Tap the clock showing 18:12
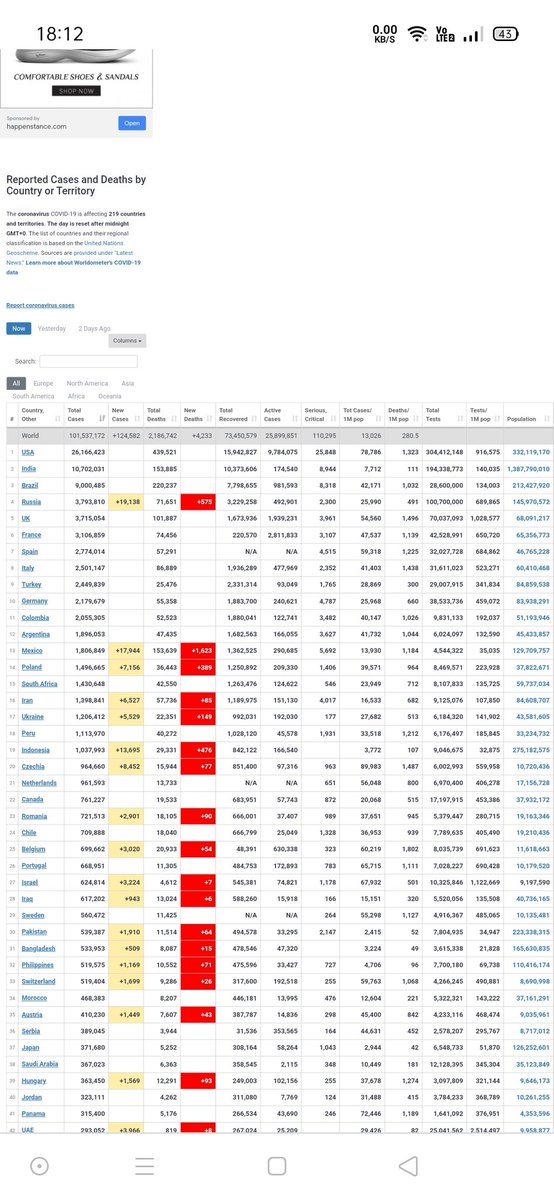Image resolution: width=554 pixels, height=1200 pixels. pos(60,34)
